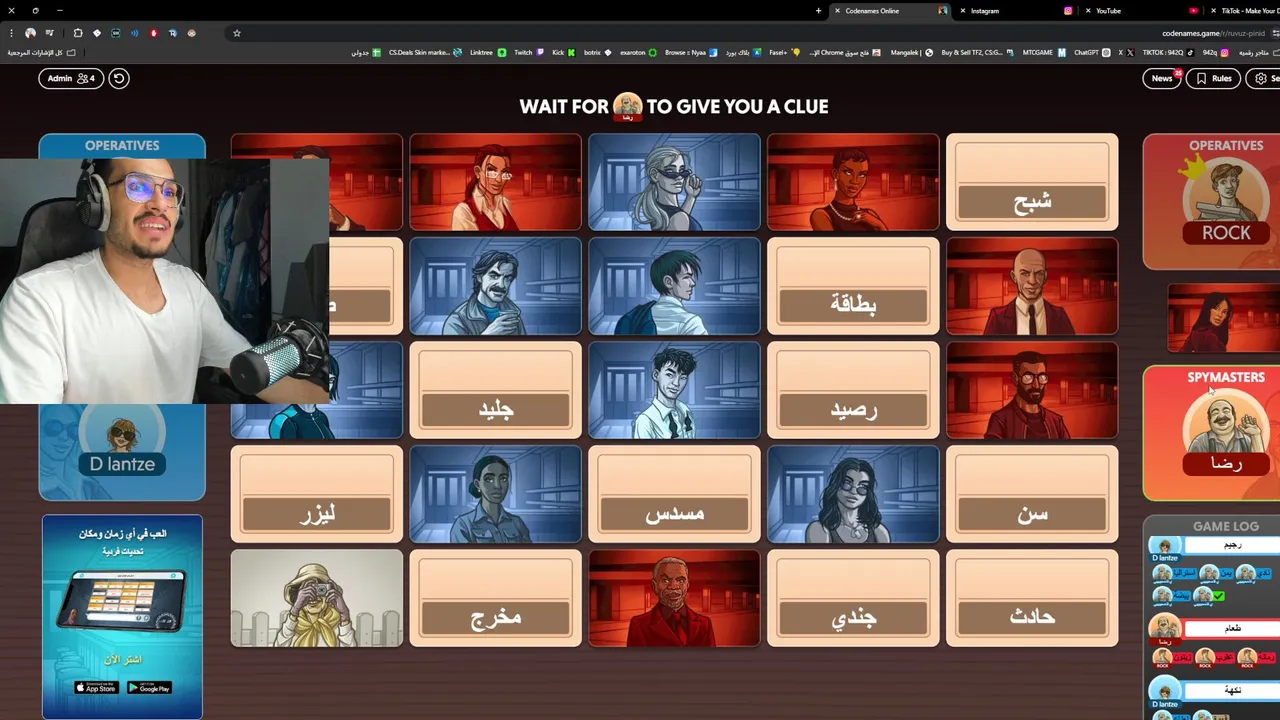Open the X bookmark
This screenshot has height=720, width=1280.
pos(1124,52)
